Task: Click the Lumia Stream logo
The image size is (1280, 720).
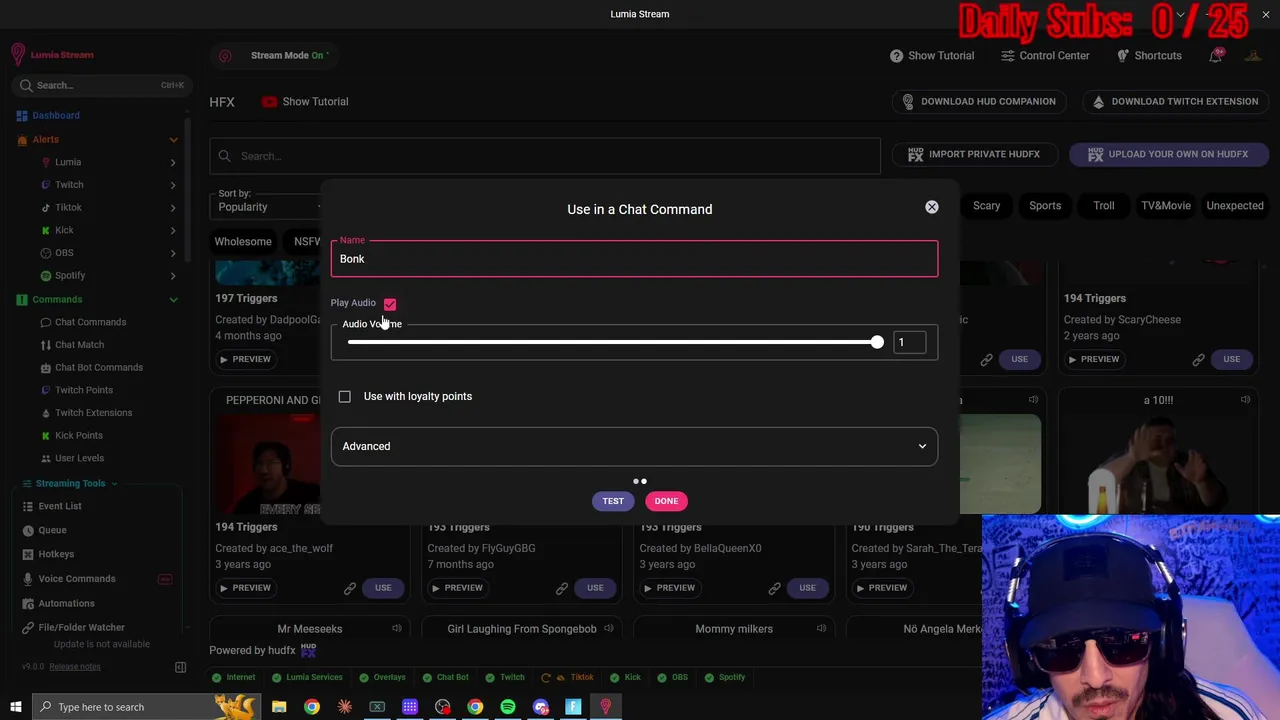Action: pos(52,55)
